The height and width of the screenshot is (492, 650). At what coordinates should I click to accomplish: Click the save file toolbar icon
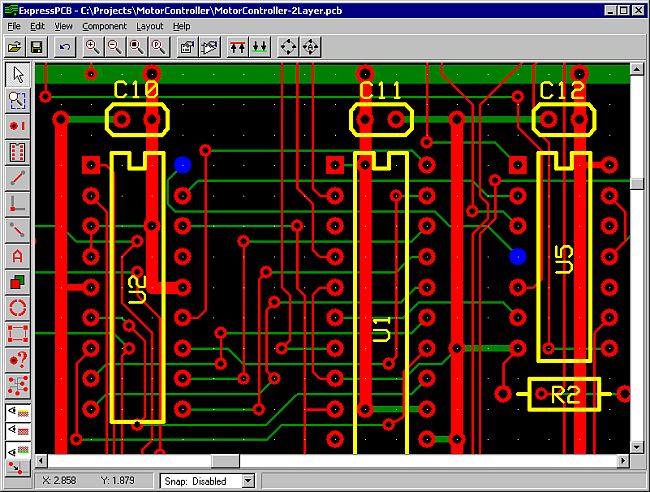click(36, 47)
